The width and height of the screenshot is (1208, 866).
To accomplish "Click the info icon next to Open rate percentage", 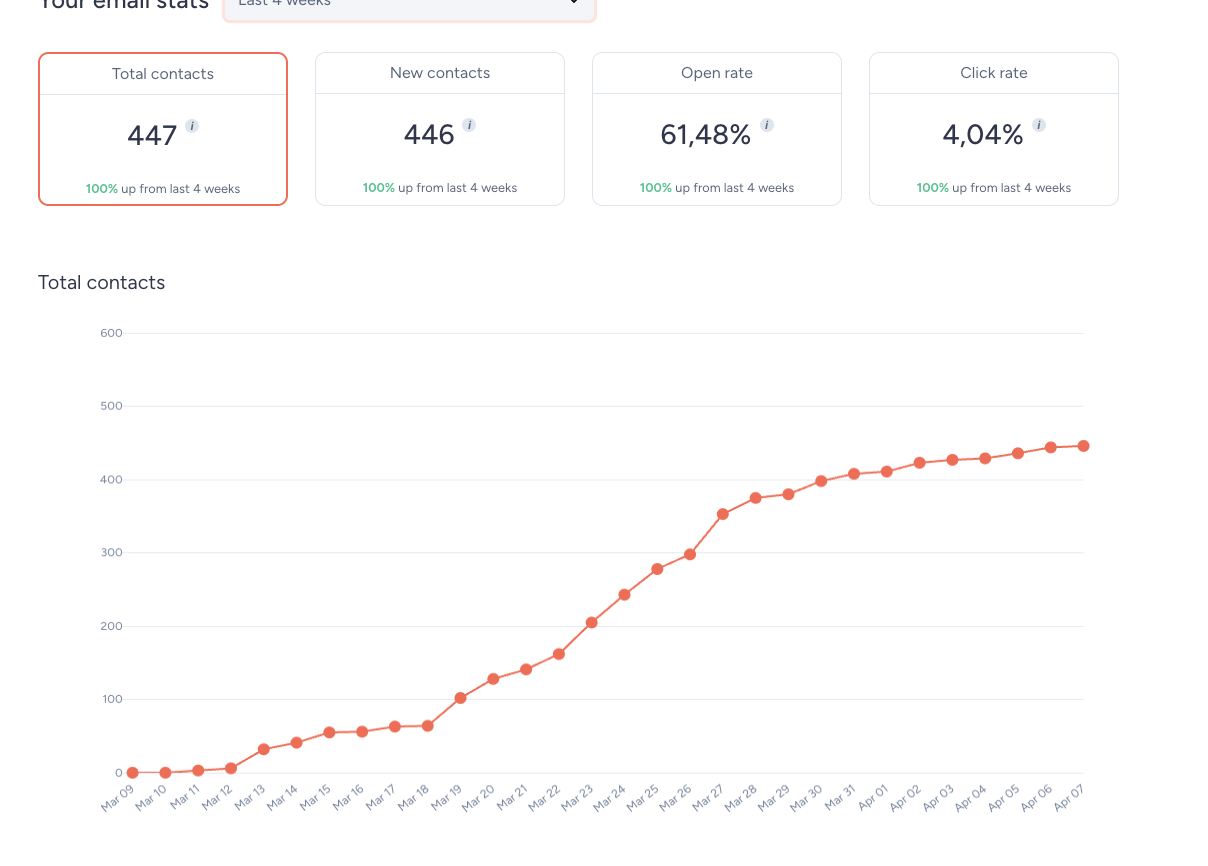I will tap(766, 126).
